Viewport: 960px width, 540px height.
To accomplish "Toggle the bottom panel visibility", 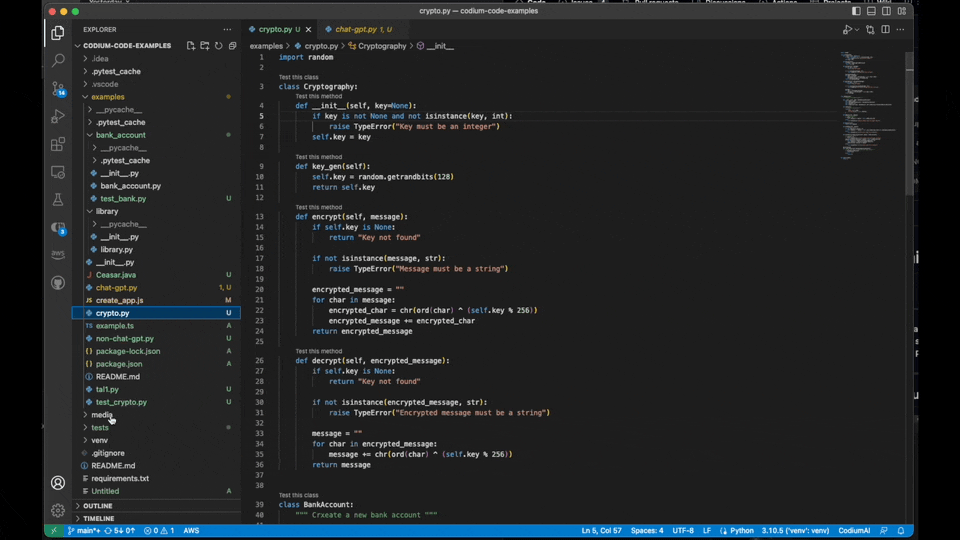I will click(x=871, y=11).
